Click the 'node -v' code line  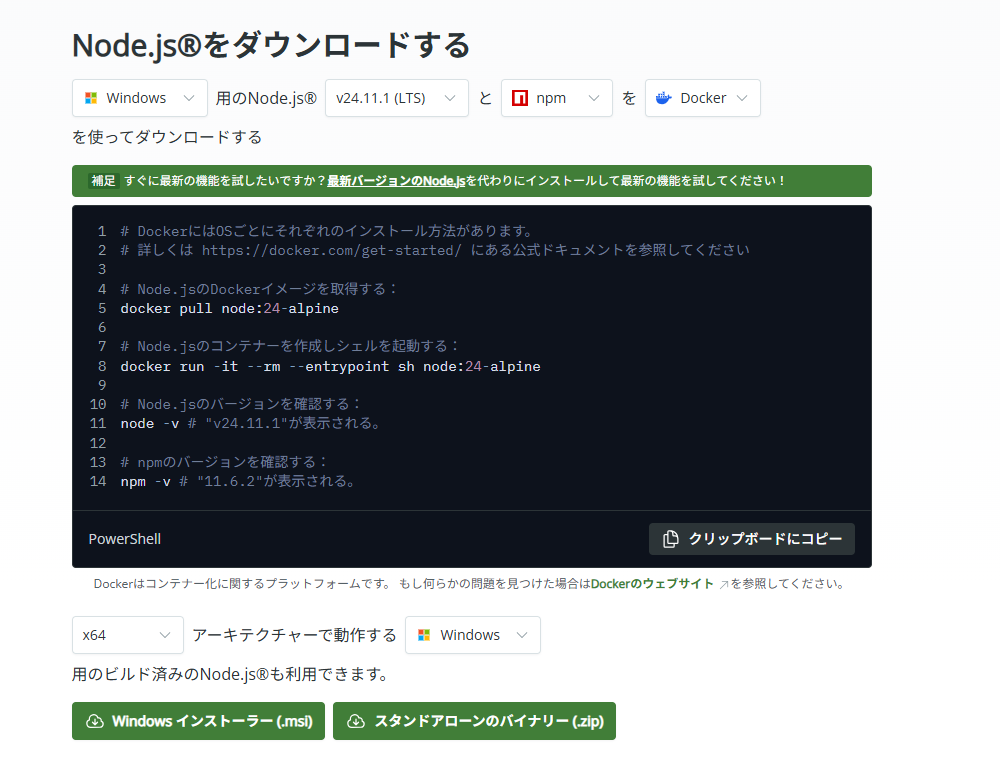pos(251,423)
